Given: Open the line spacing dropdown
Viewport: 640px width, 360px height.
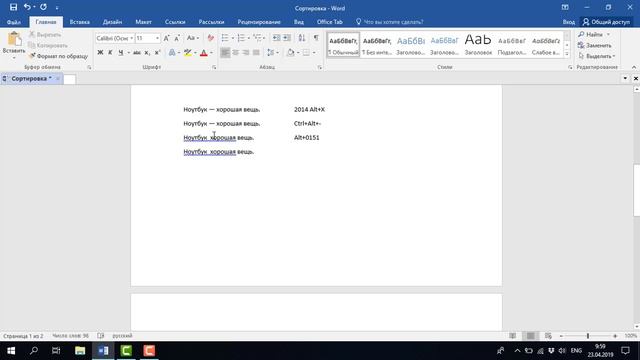Looking at the screenshot, I should click(272, 53).
